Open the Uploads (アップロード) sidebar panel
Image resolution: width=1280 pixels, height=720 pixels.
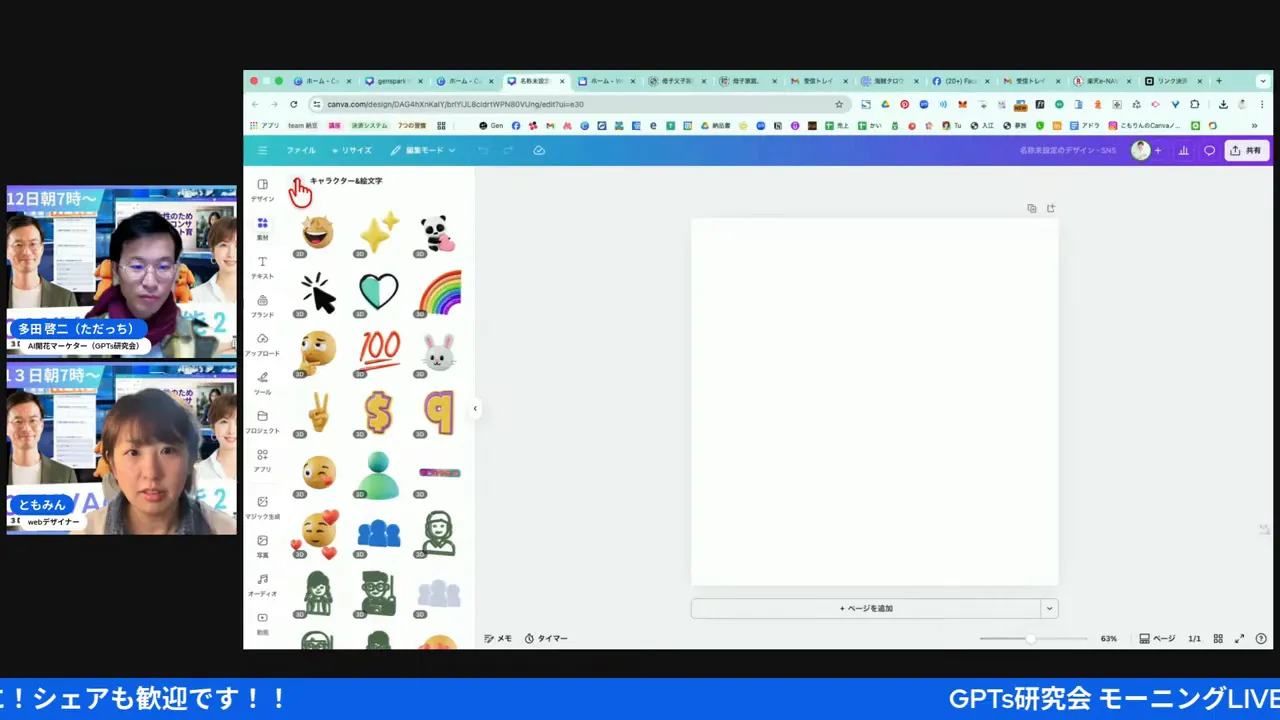[x=262, y=344]
